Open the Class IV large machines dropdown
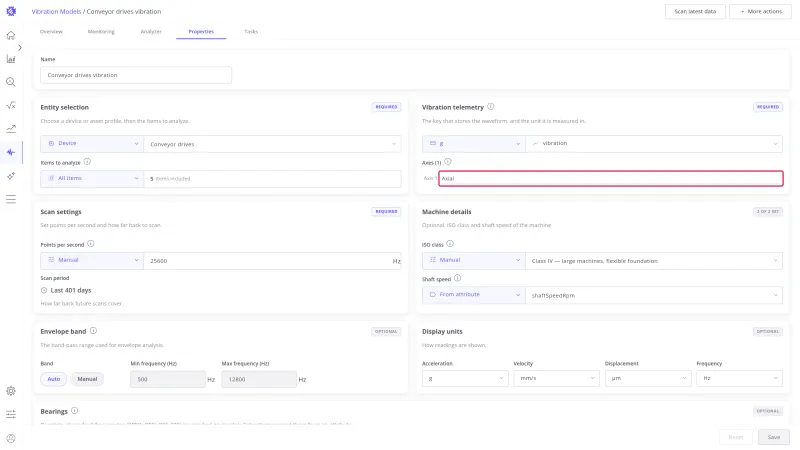The width and height of the screenshot is (800, 450). (x=654, y=261)
